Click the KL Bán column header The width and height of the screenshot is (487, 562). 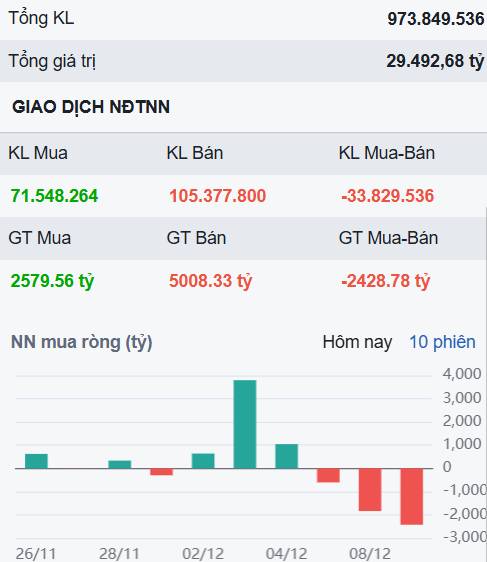pyautogui.click(x=195, y=153)
